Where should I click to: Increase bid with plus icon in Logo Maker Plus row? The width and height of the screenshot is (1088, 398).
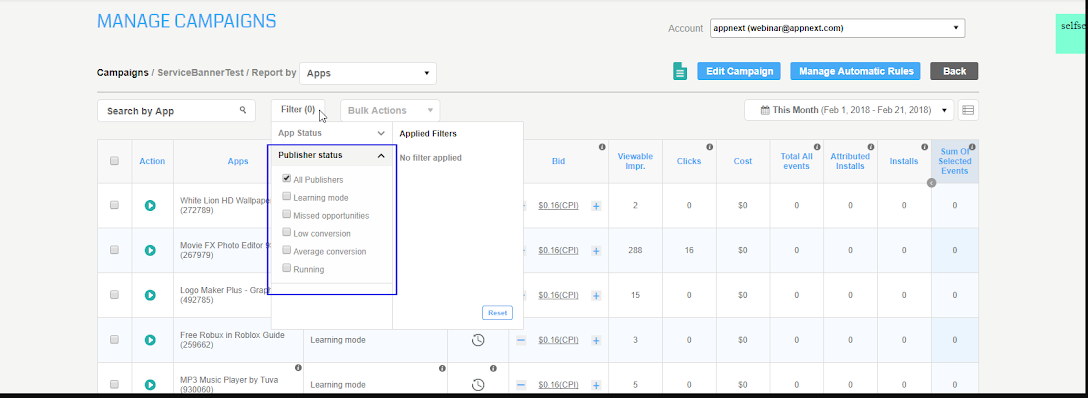596,295
